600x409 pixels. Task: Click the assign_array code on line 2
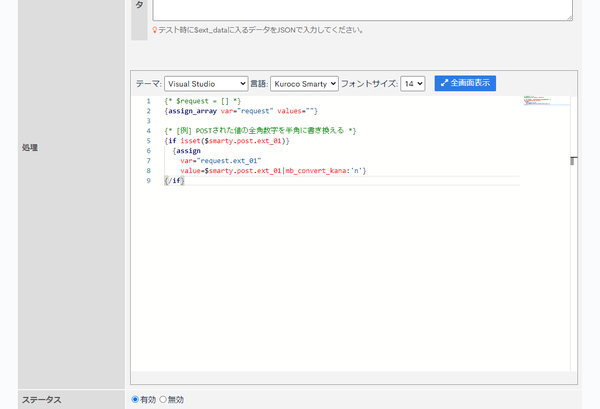192,111
